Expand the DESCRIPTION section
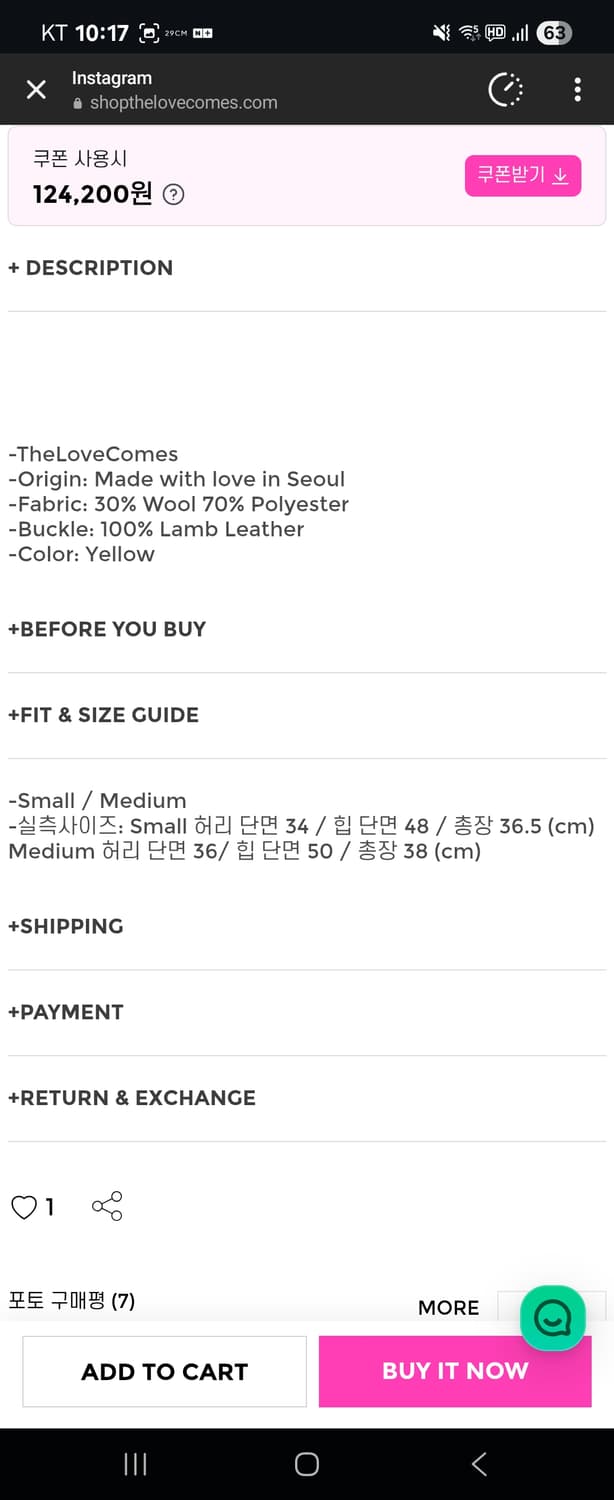This screenshot has width=614, height=1500. tap(90, 267)
